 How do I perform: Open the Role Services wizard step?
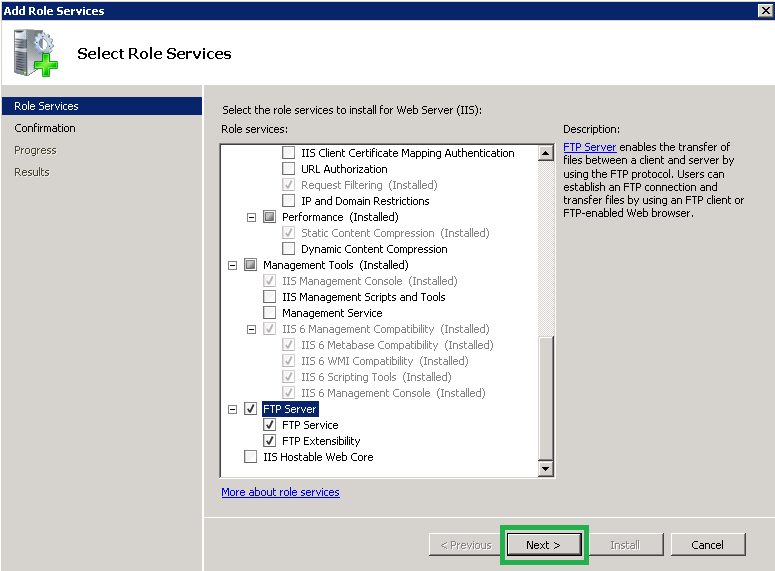tap(102, 106)
